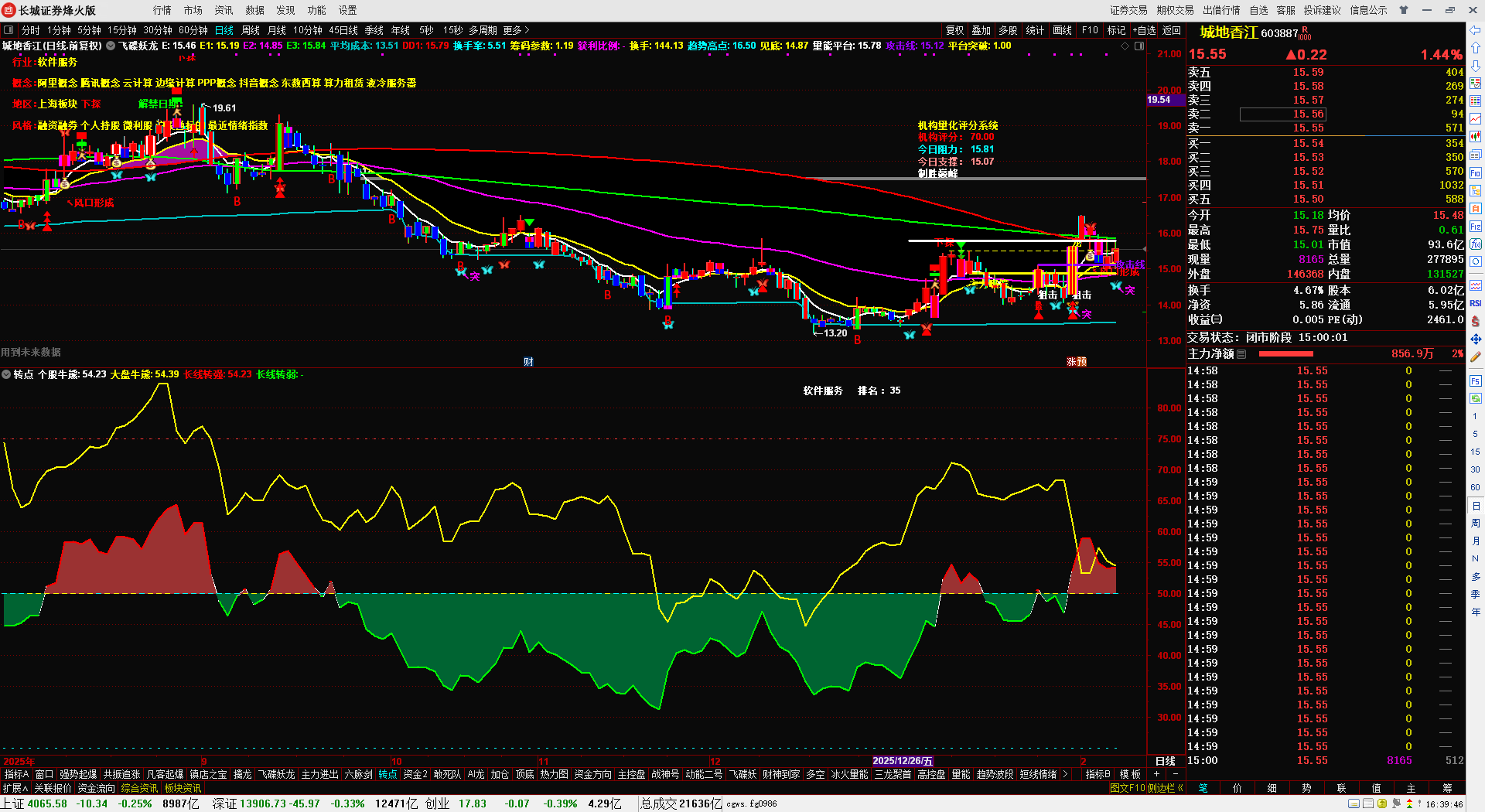Image resolution: width=1485 pixels, height=812 pixels.
Task: Click the back arrow icon in right sidebar
Action: click(1476, 30)
